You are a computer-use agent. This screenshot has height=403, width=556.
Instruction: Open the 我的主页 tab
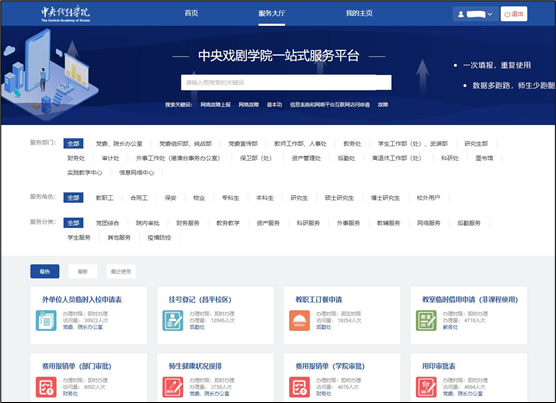(359, 13)
